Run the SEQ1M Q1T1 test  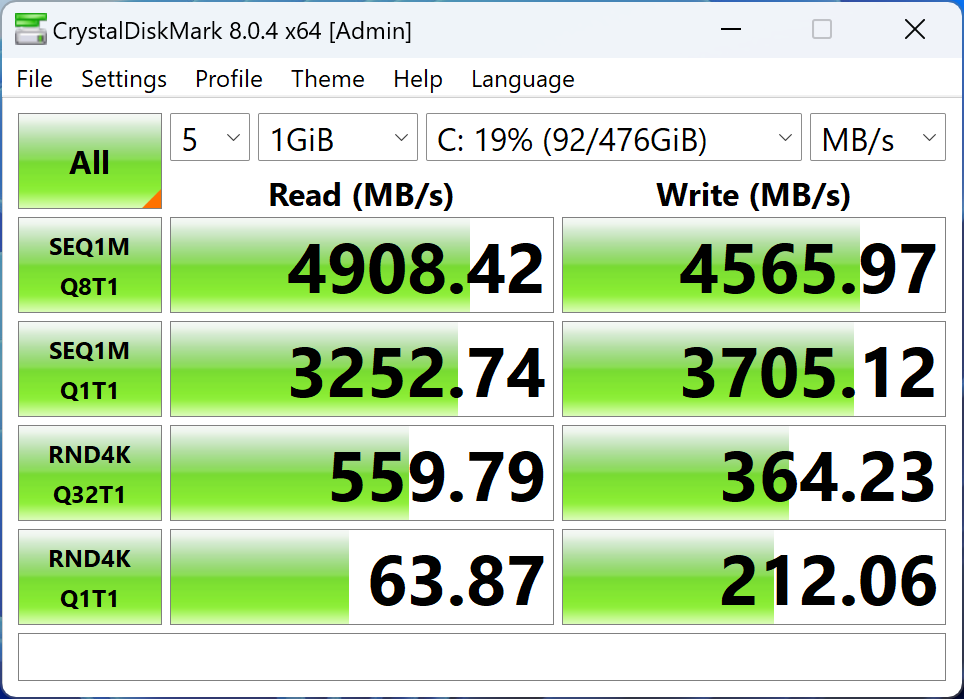[x=90, y=369]
